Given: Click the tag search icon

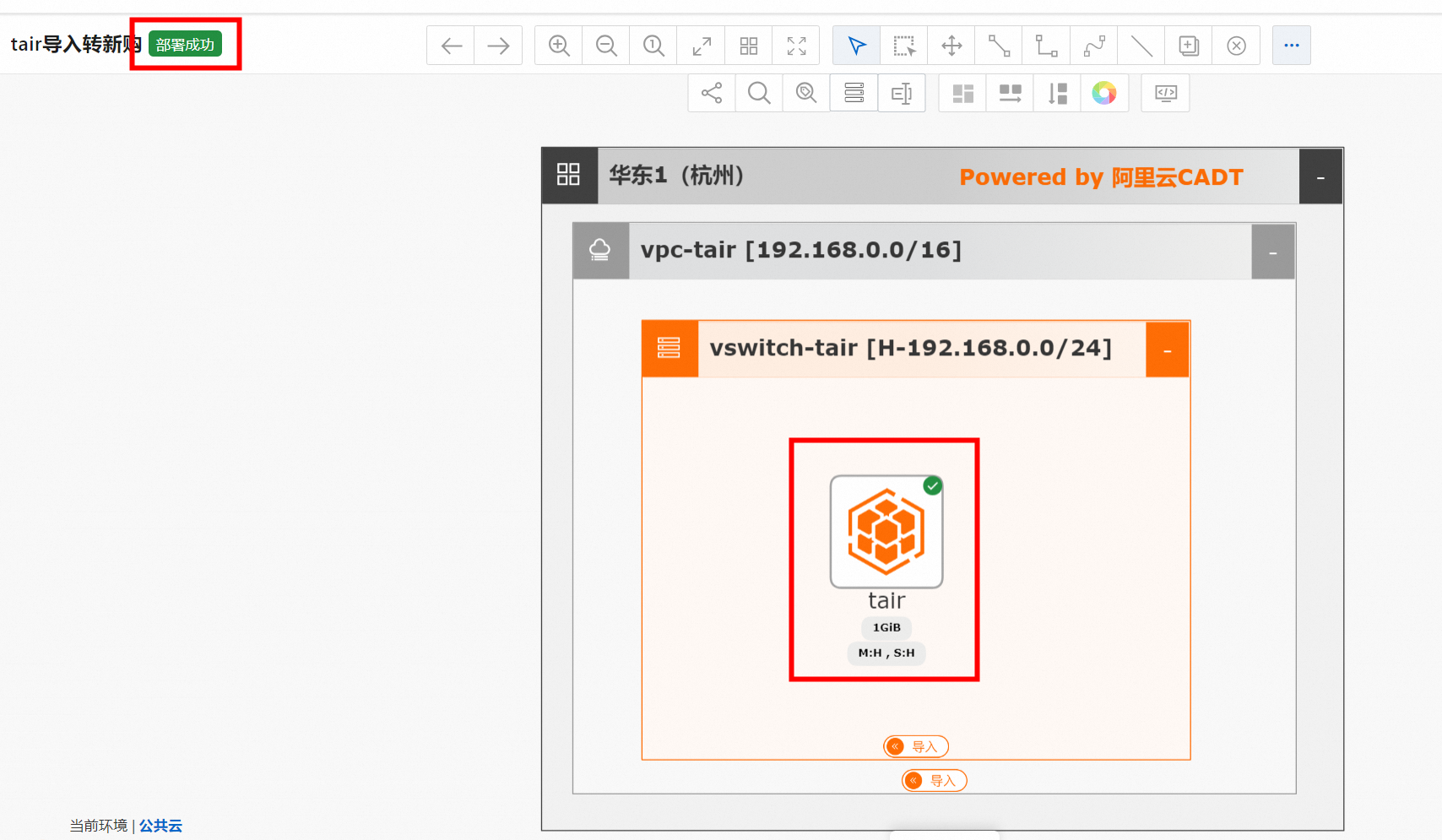Looking at the screenshot, I should coord(806,93).
